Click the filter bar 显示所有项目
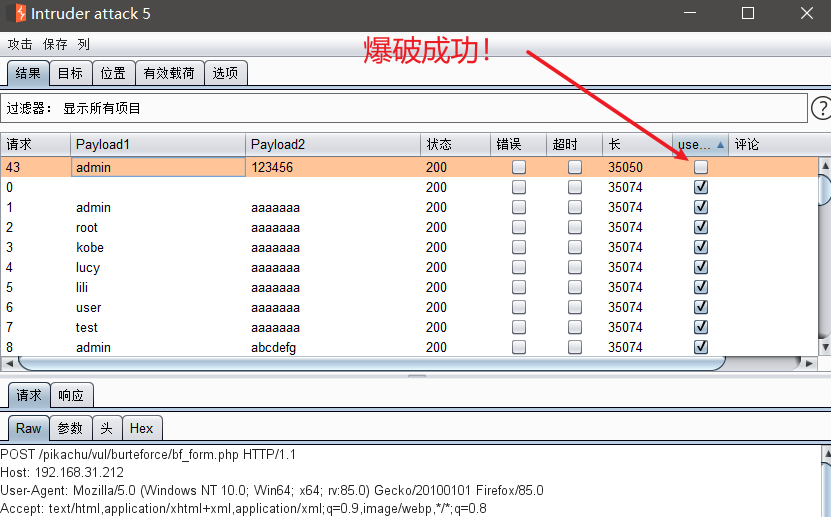This screenshot has height=517, width=831. point(404,108)
